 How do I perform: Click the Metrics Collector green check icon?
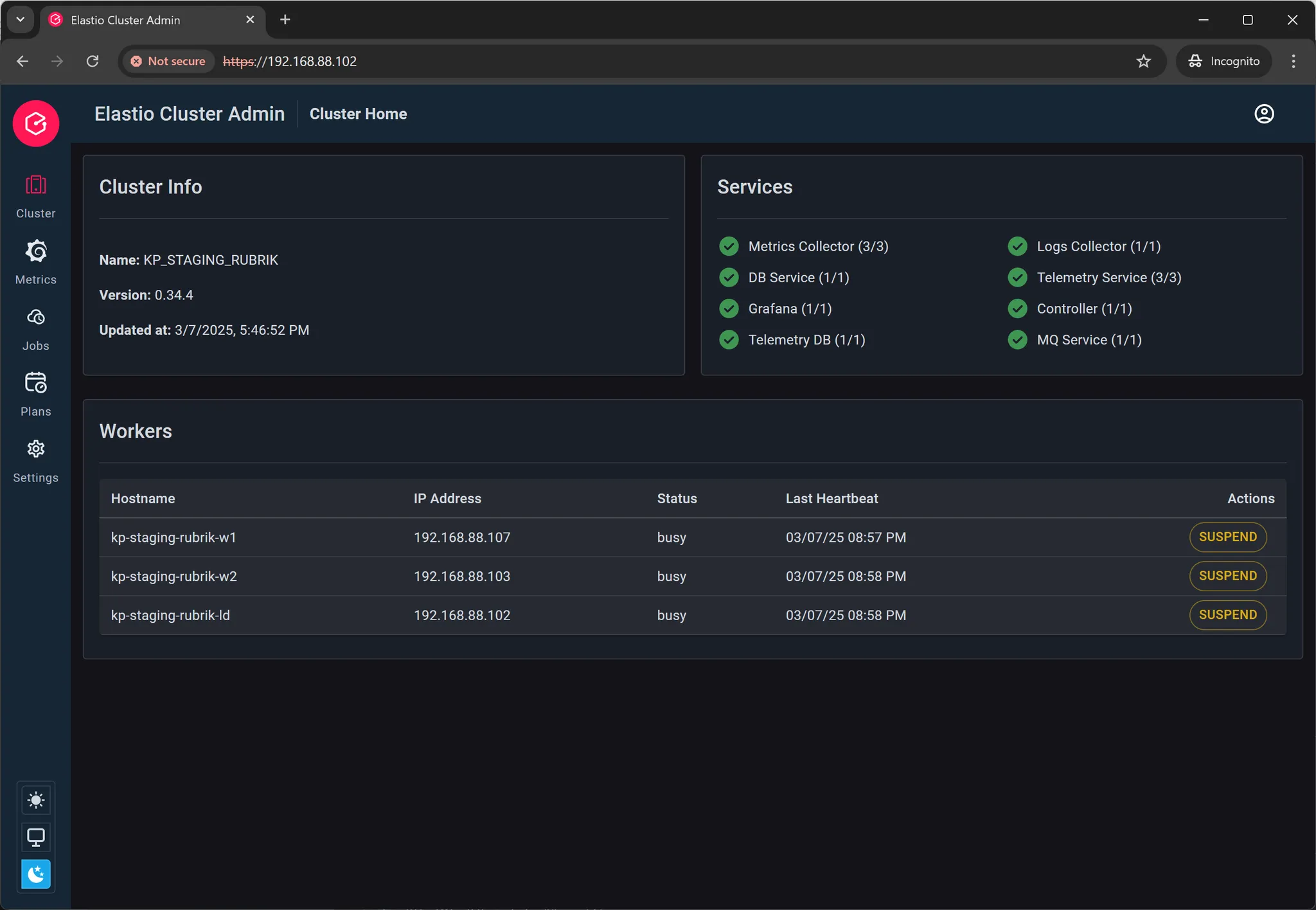[x=729, y=246]
